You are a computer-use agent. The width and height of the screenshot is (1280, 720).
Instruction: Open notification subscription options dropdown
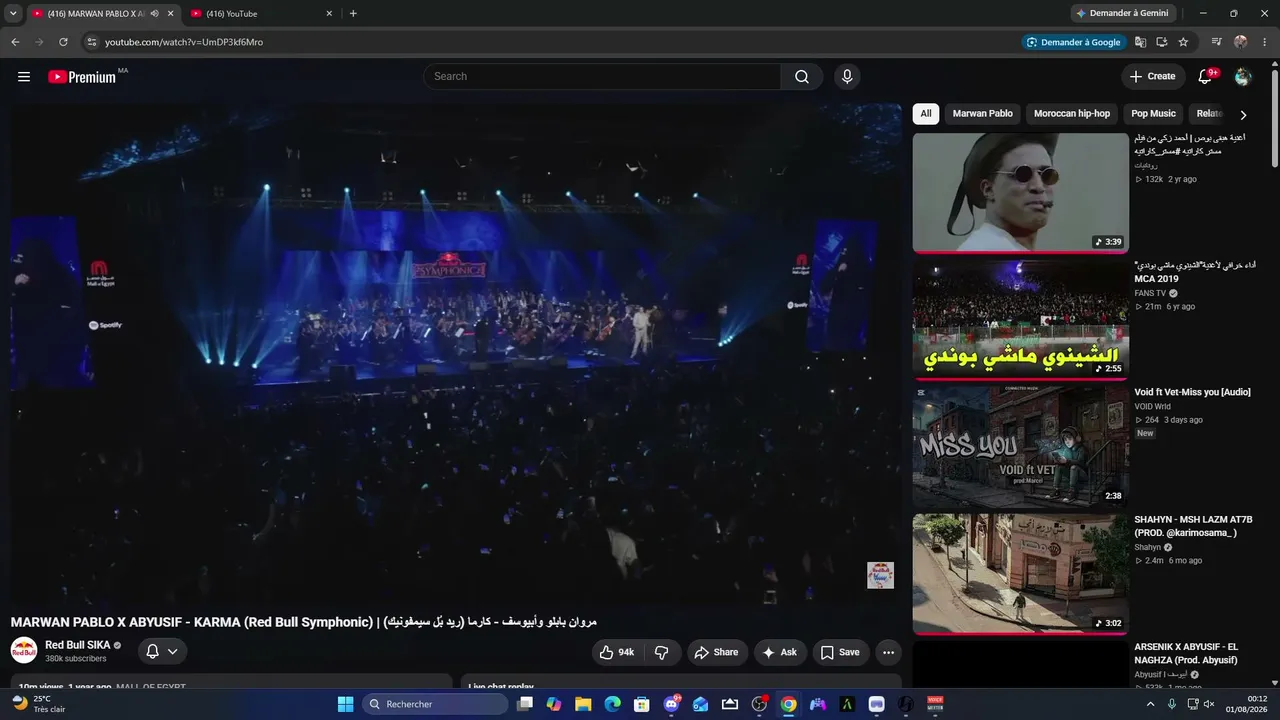click(162, 651)
